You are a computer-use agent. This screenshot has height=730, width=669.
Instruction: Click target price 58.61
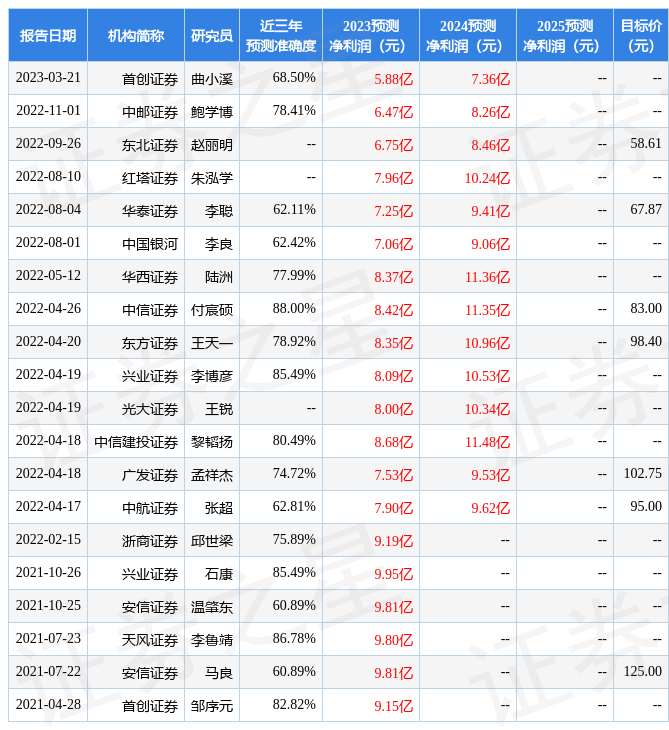click(646, 144)
